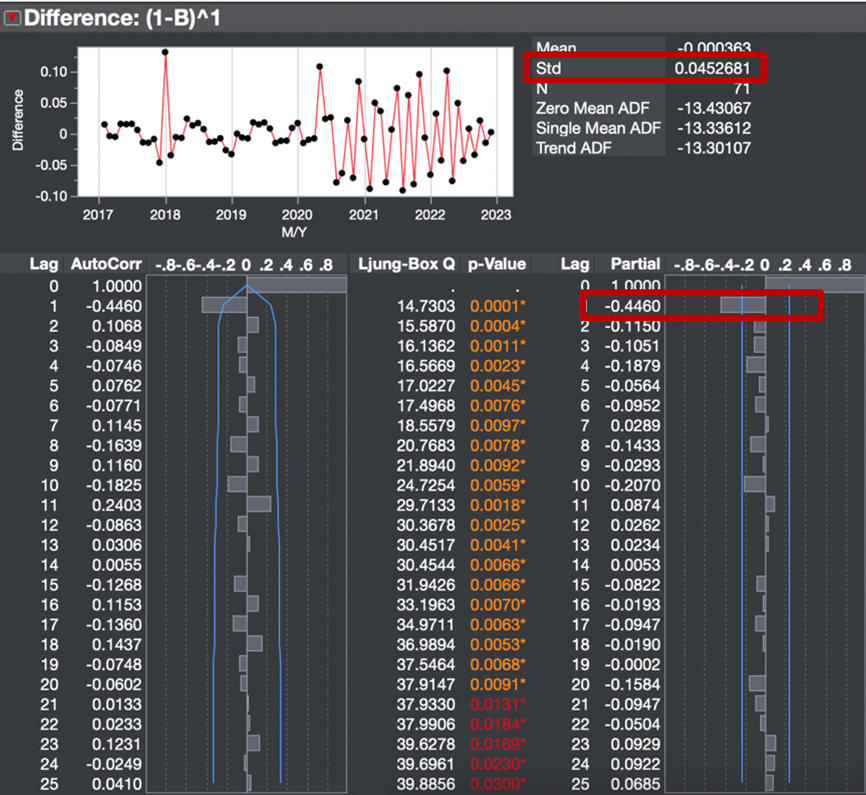Click the red disclosure triangle icon
Viewport: 866px width, 795px height.
pos(12,17)
